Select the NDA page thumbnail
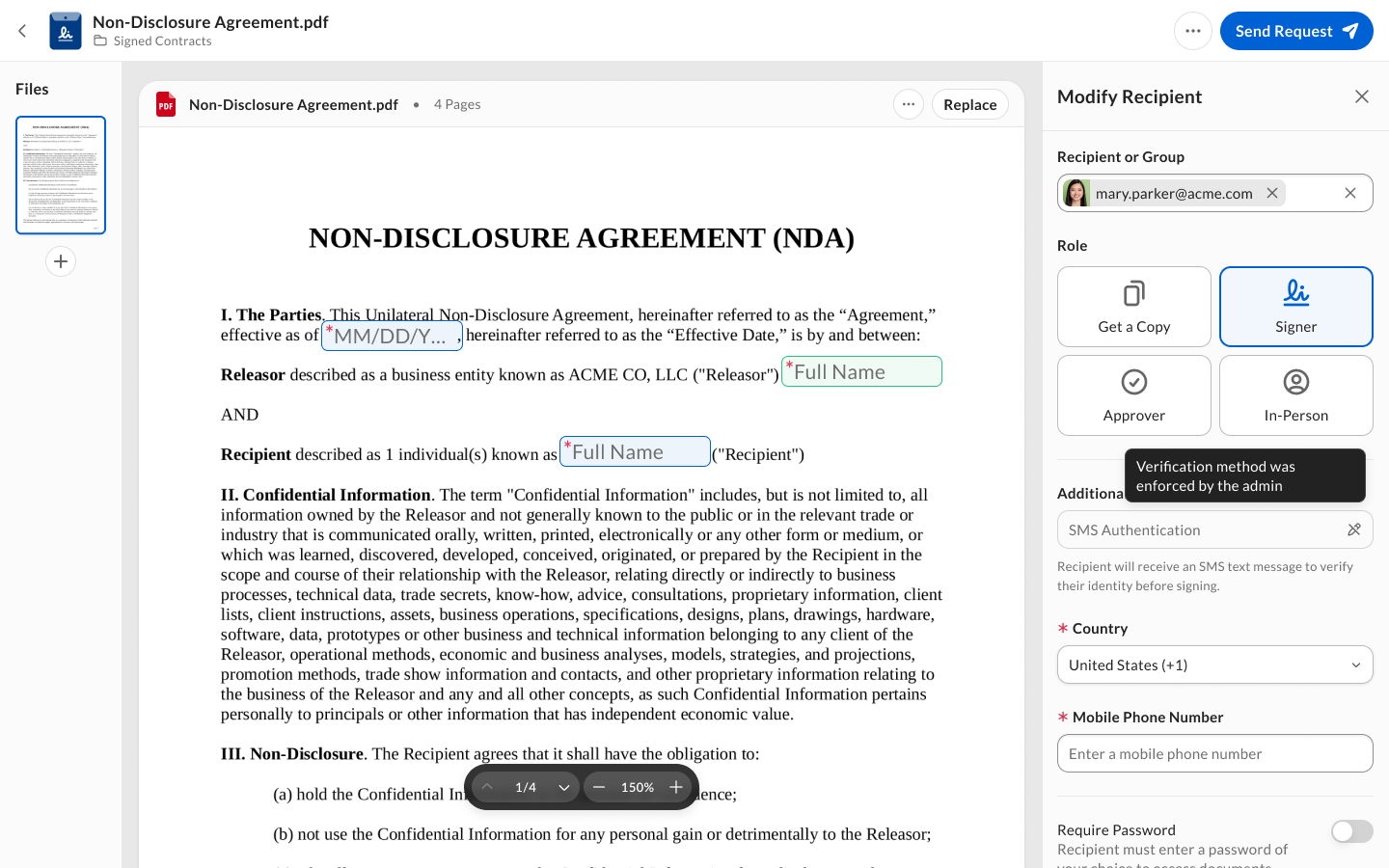The image size is (1389, 868). (x=61, y=176)
